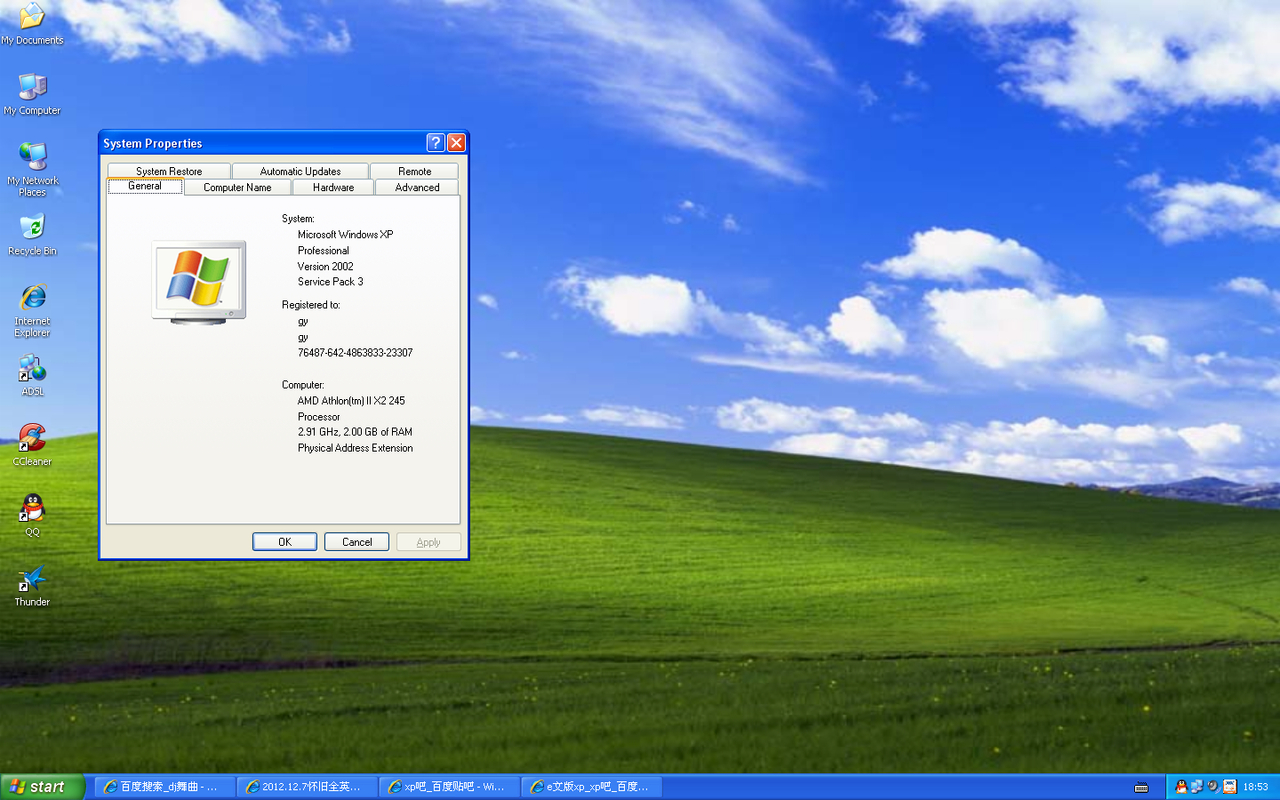Click the AMD Athlon(tm) II X2 245 text
The height and width of the screenshot is (800, 1280).
pyautogui.click(x=351, y=401)
